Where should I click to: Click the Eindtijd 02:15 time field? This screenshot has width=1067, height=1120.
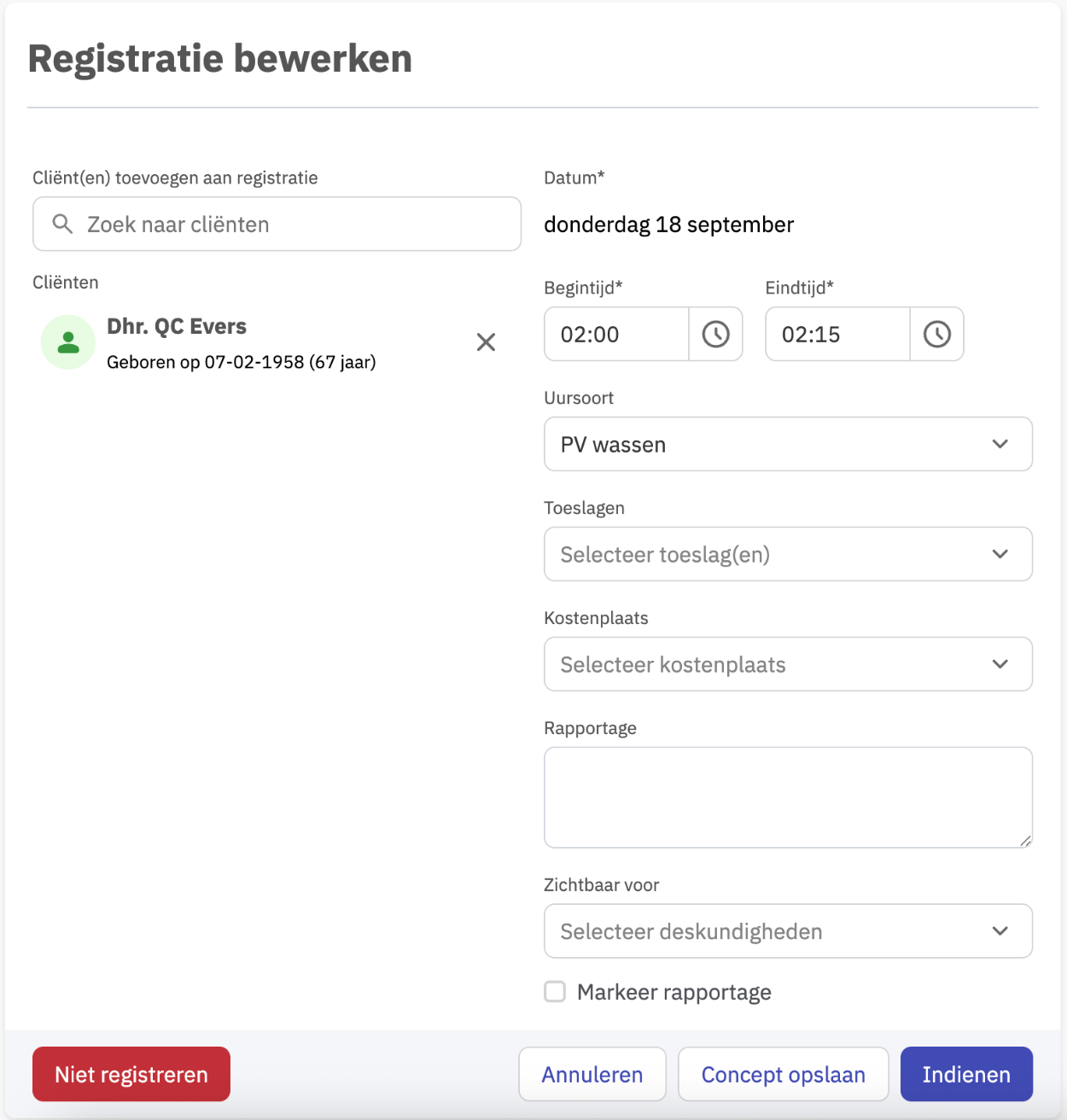837,334
